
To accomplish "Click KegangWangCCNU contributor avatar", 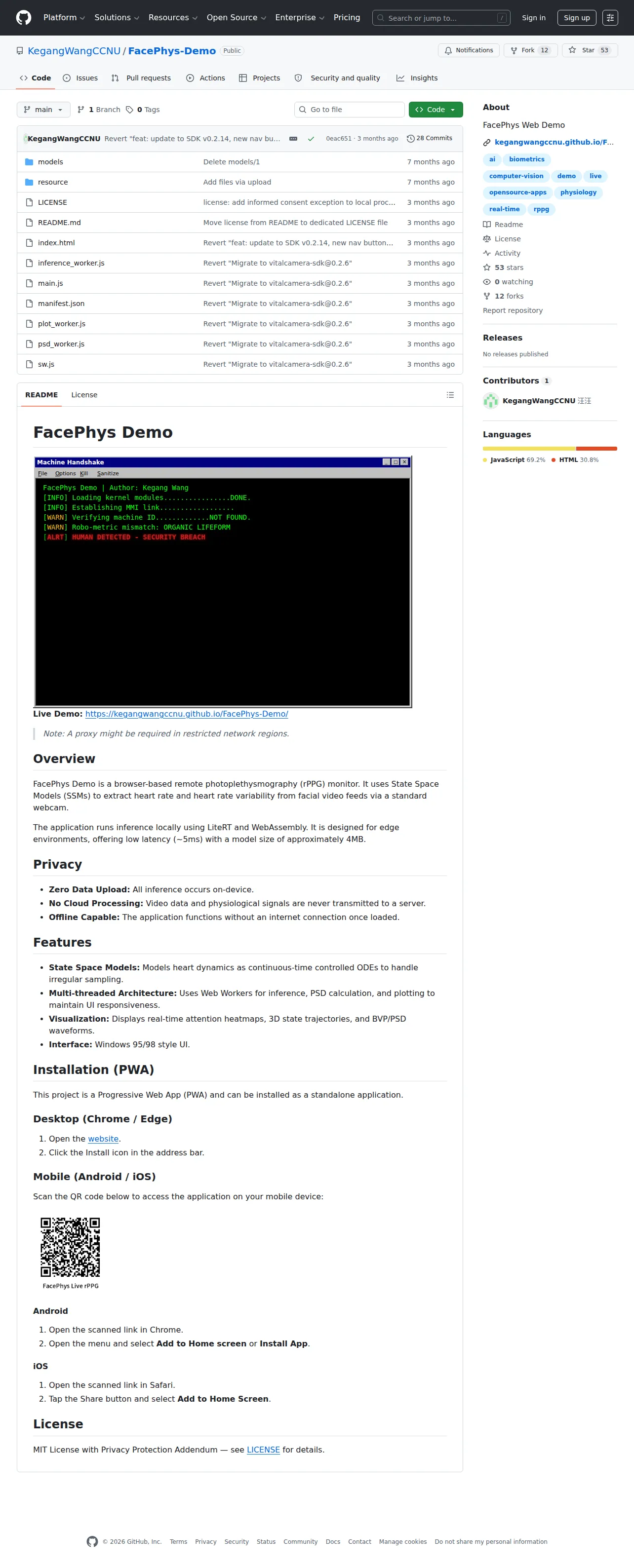I will point(490,401).
